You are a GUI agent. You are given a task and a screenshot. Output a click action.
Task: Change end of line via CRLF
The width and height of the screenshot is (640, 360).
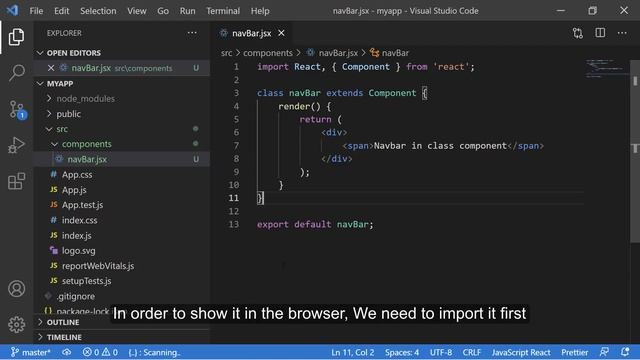tap(472, 352)
